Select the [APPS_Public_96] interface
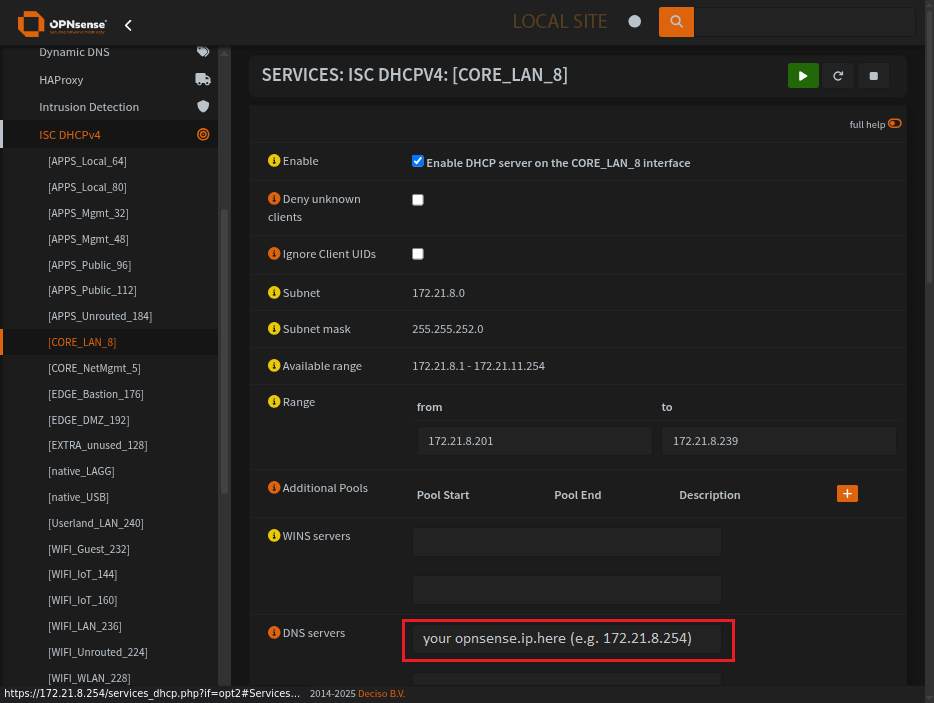Screen dimensions: 934x703 point(89,265)
